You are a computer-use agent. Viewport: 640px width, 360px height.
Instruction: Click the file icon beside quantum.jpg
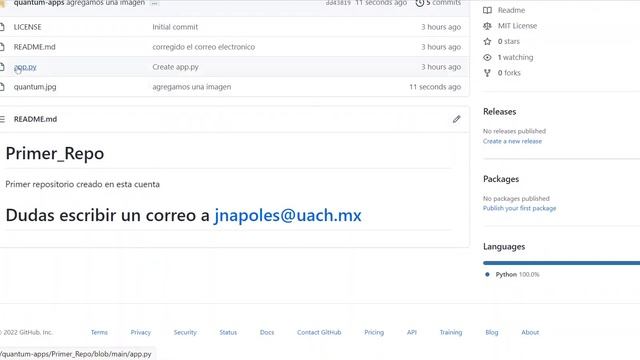(x=2, y=87)
